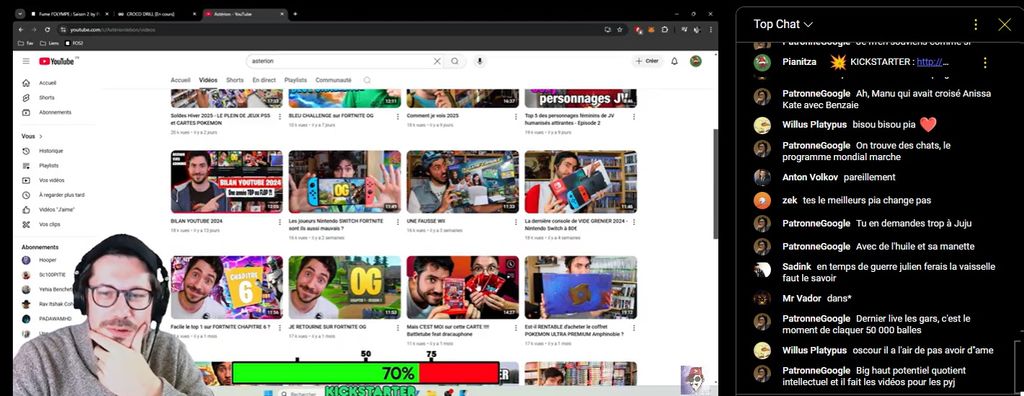Switch to the Playlists channel tab
Viewport: 1024px width, 396px height.
point(295,80)
